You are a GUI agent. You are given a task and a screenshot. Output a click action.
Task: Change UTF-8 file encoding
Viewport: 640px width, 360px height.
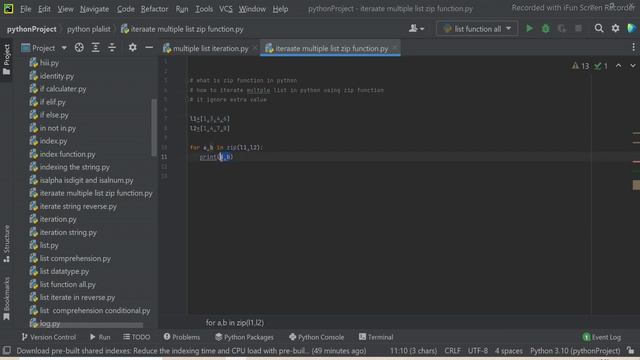tap(478, 351)
